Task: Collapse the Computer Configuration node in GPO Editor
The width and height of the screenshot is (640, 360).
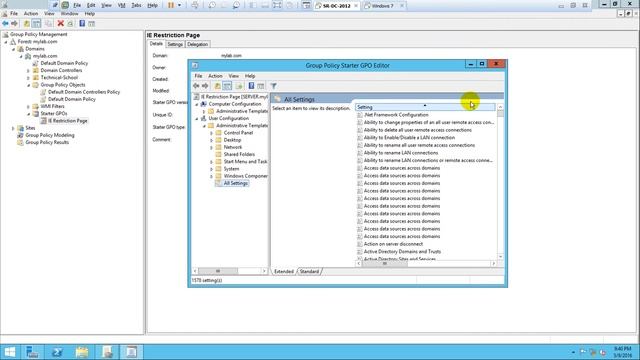Action: click(x=197, y=104)
